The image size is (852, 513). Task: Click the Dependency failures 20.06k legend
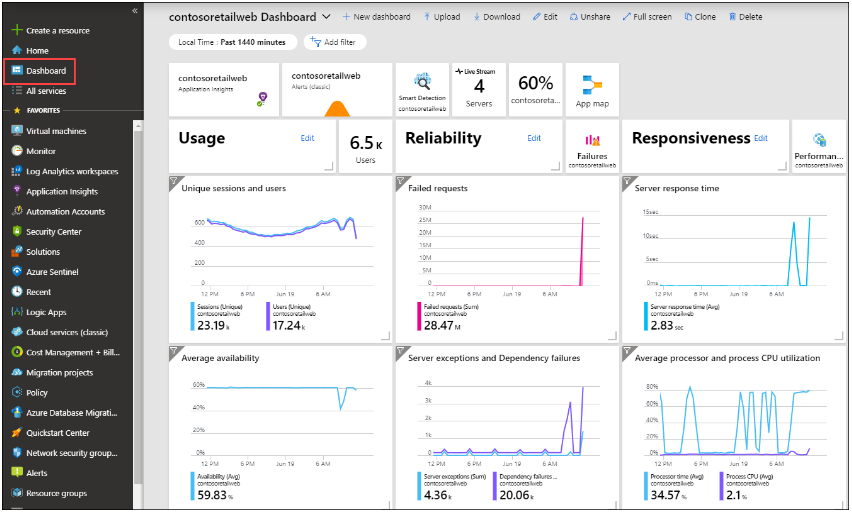525,487
